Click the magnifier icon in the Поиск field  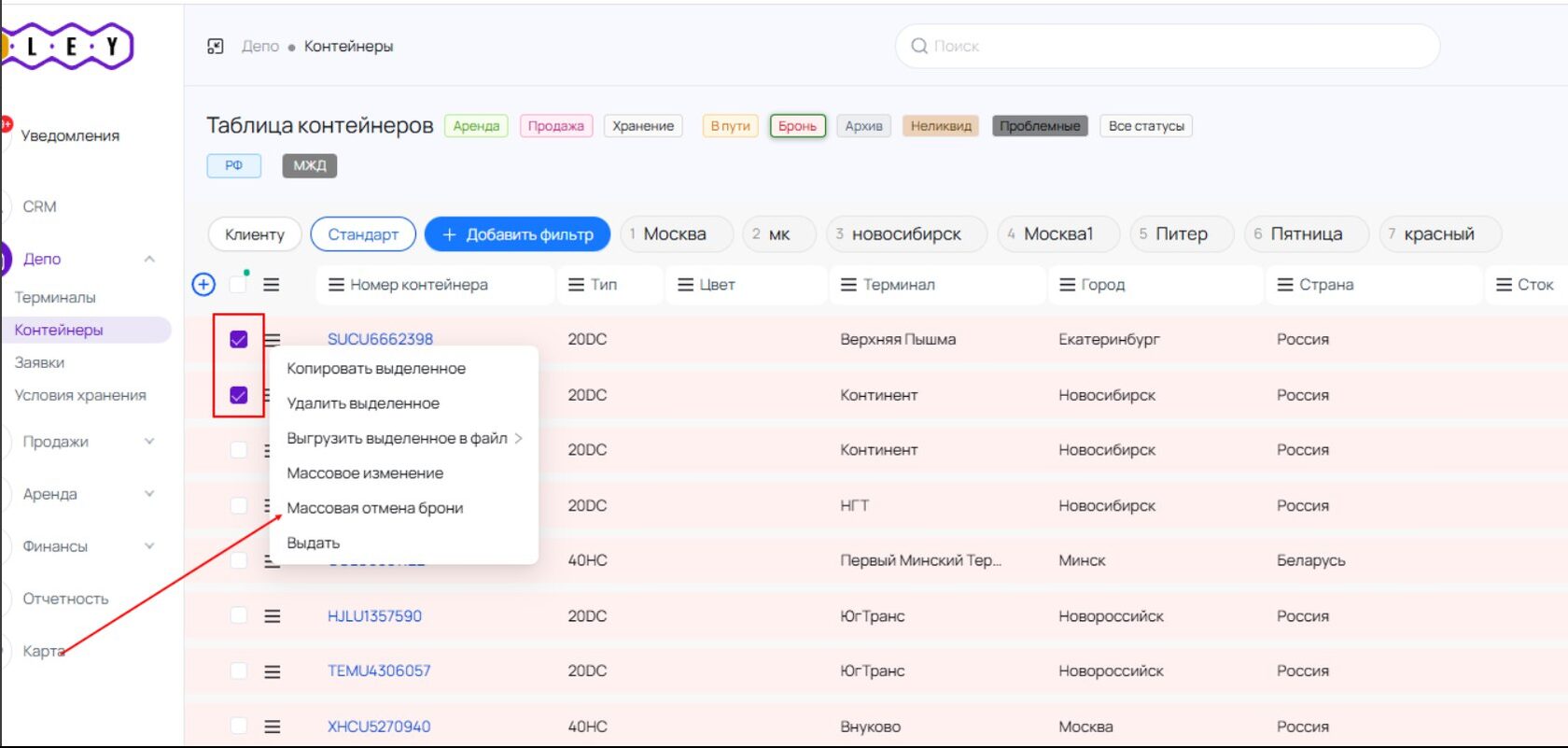(919, 46)
